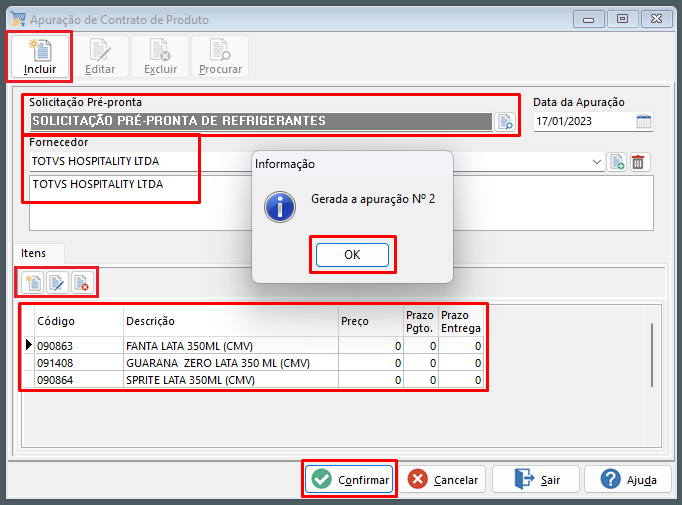Open the Solicitação Pré-pronta search icon
Screen dimensions: 682x505
coord(505,121)
